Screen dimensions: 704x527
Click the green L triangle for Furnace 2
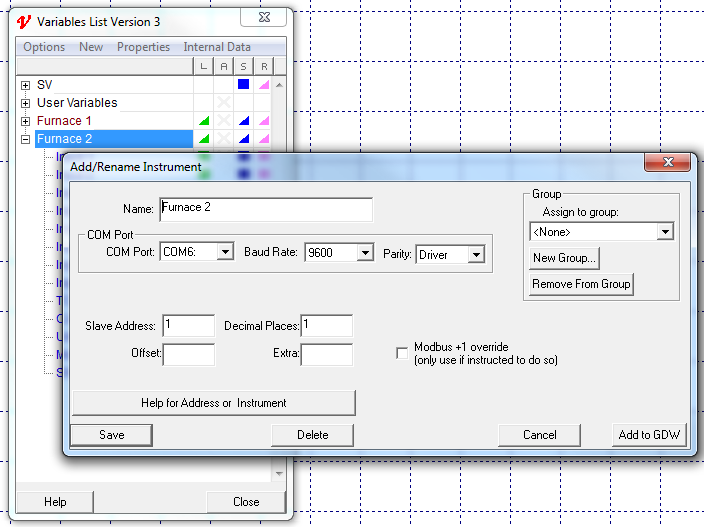tap(204, 139)
